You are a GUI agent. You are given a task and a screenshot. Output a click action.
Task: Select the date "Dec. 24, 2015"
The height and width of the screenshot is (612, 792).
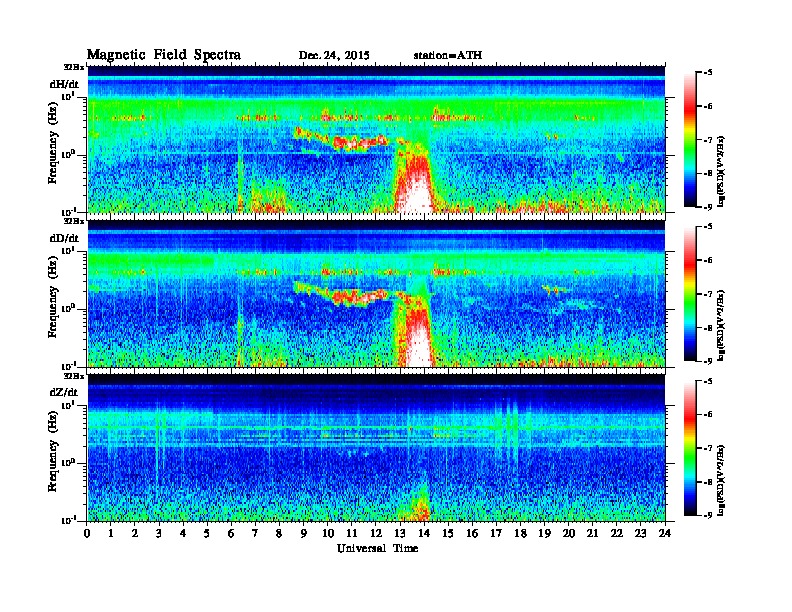click(334, 55)
